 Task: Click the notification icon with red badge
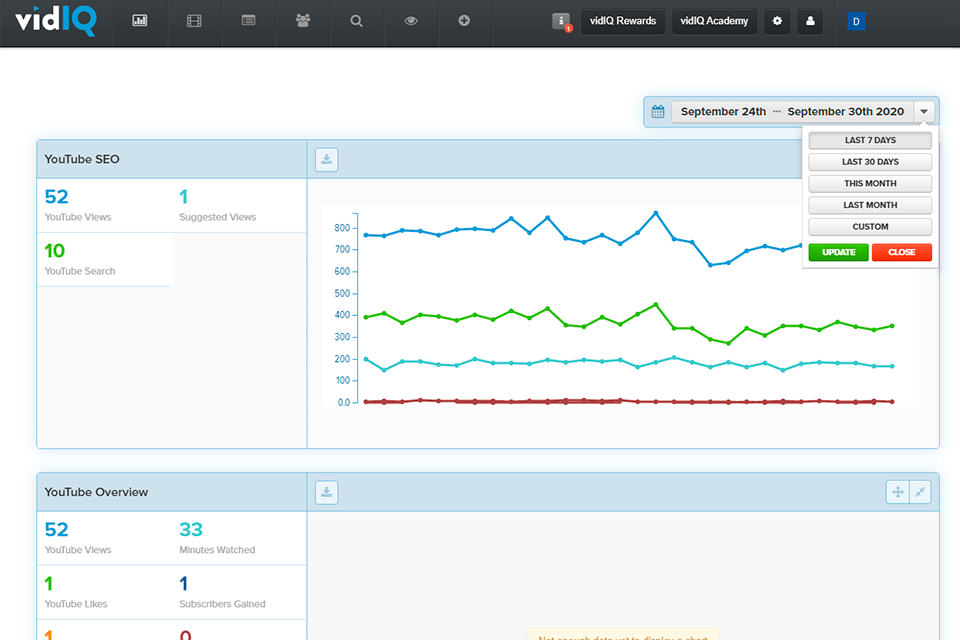[561, 21]
